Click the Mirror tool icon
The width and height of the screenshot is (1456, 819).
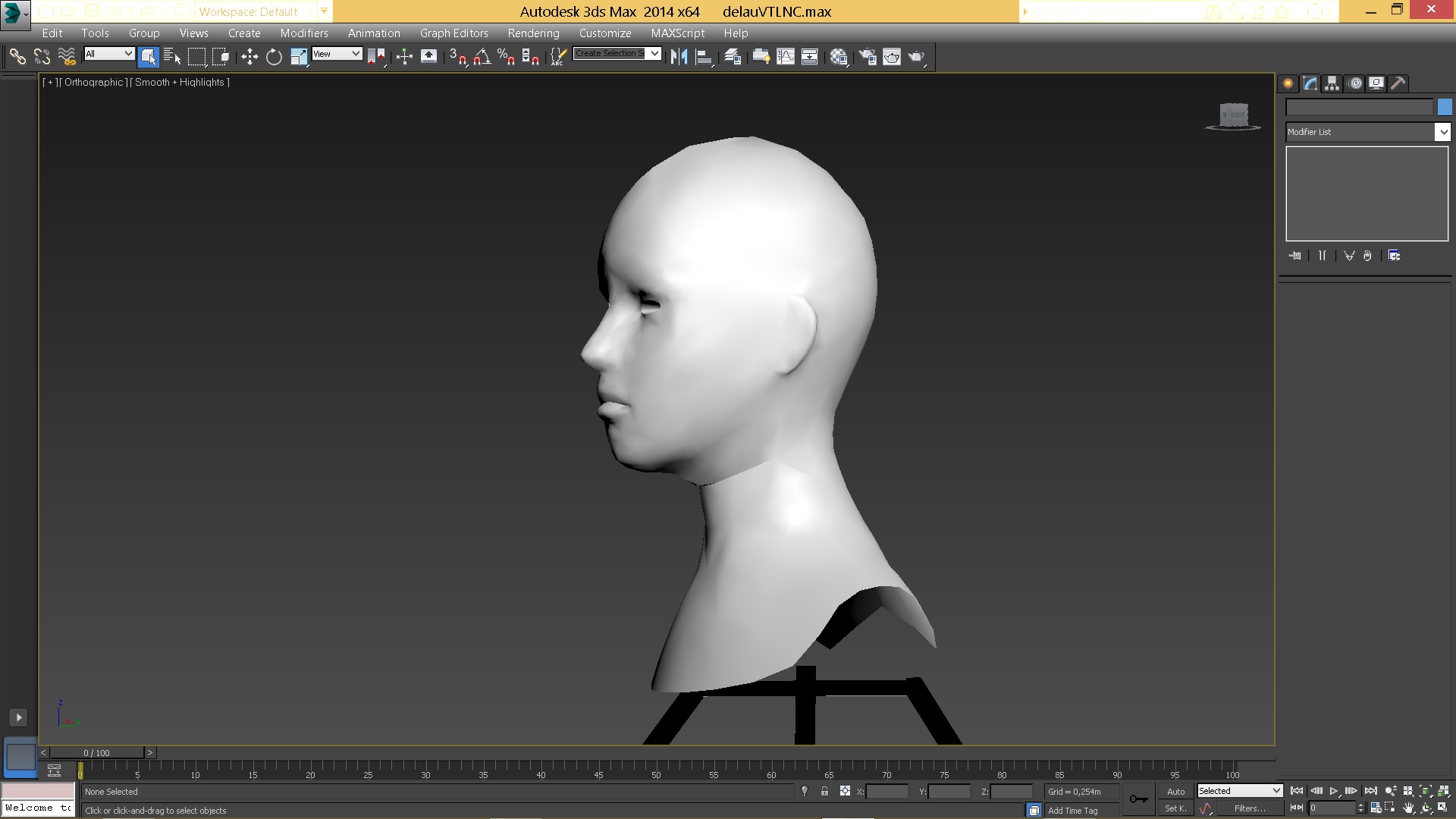pyautogui.click(x=679, y=57)
